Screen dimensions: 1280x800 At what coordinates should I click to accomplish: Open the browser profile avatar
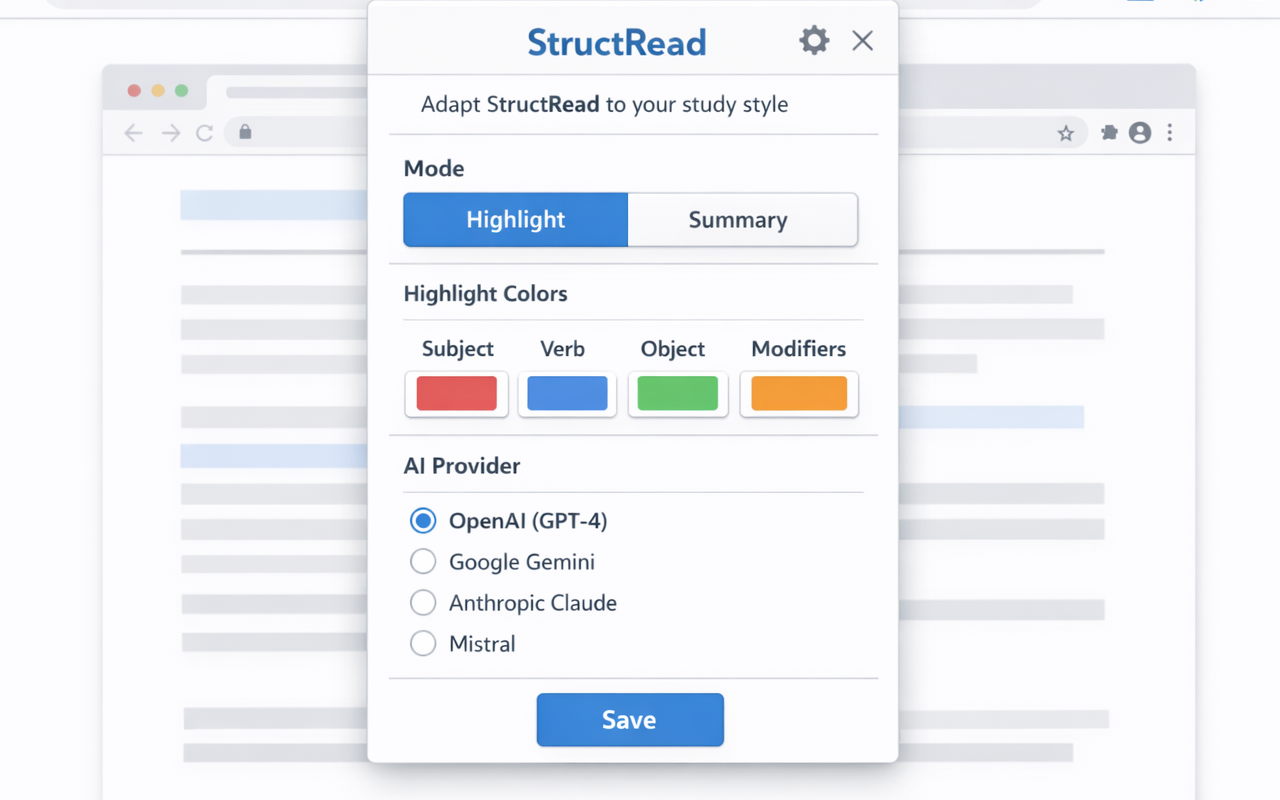coord(1140,133)
